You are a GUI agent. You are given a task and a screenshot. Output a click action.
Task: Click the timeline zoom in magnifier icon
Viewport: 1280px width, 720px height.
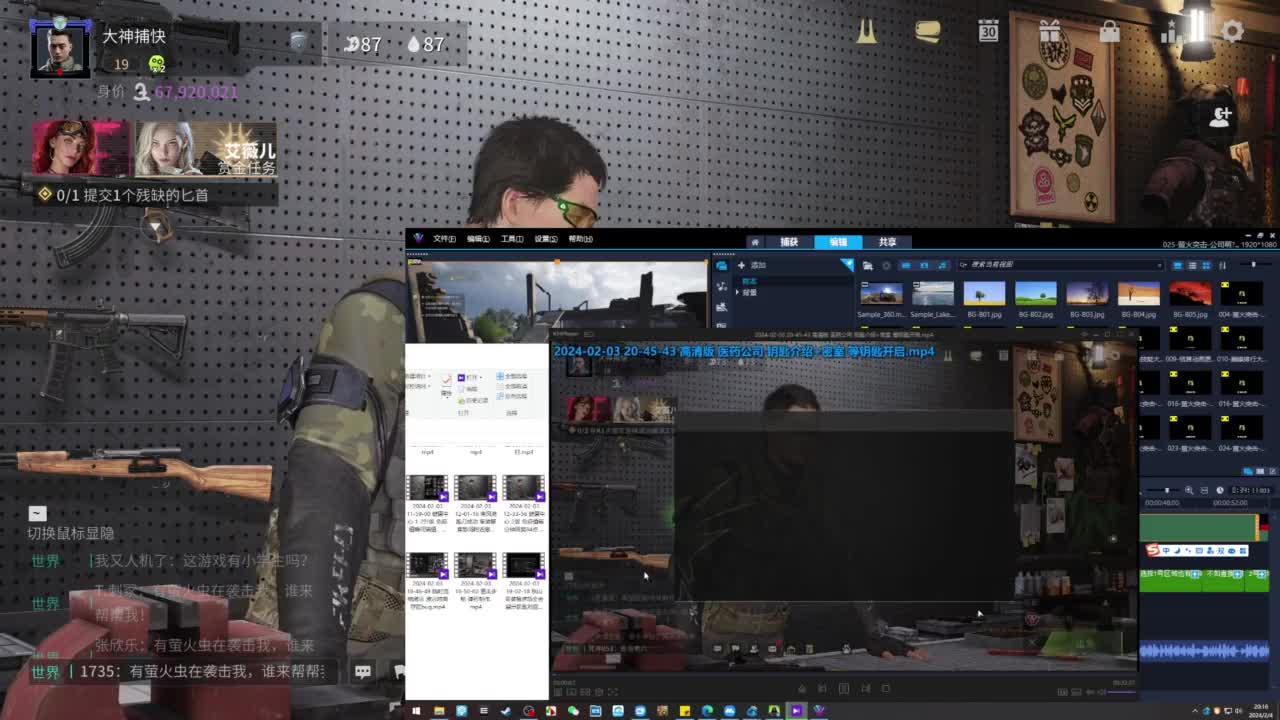1189,490
